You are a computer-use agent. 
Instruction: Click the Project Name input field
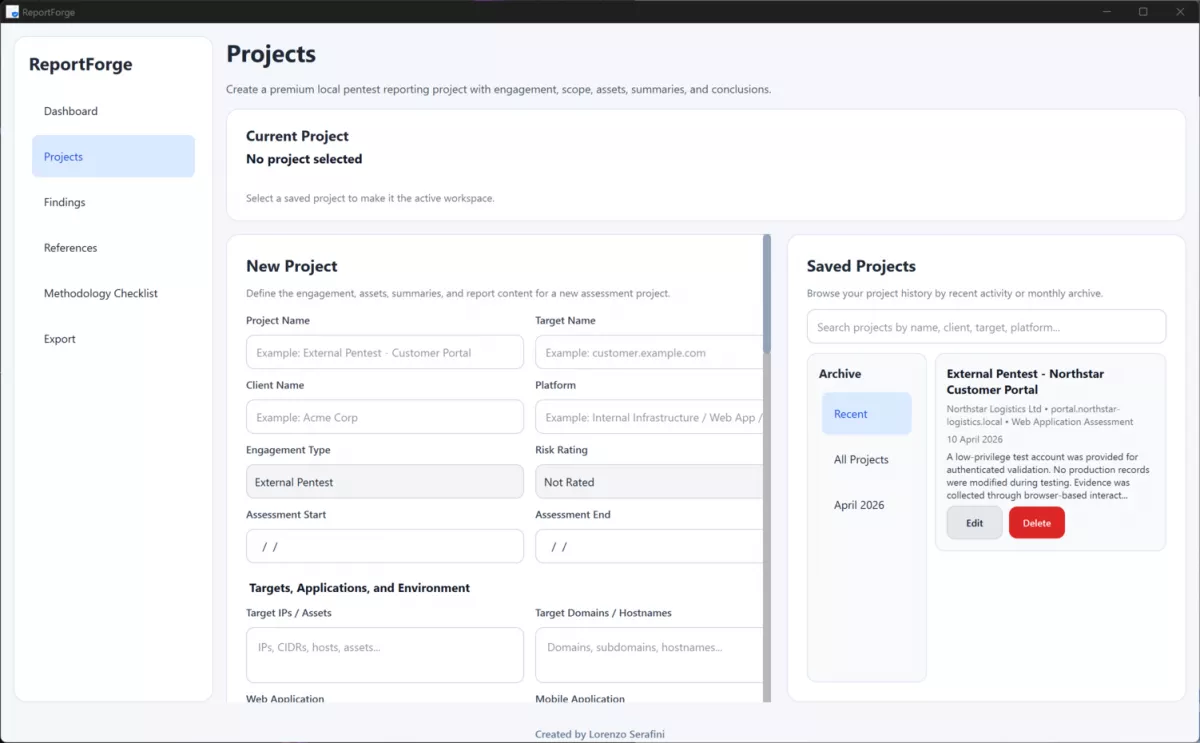(x=384, y=352)
